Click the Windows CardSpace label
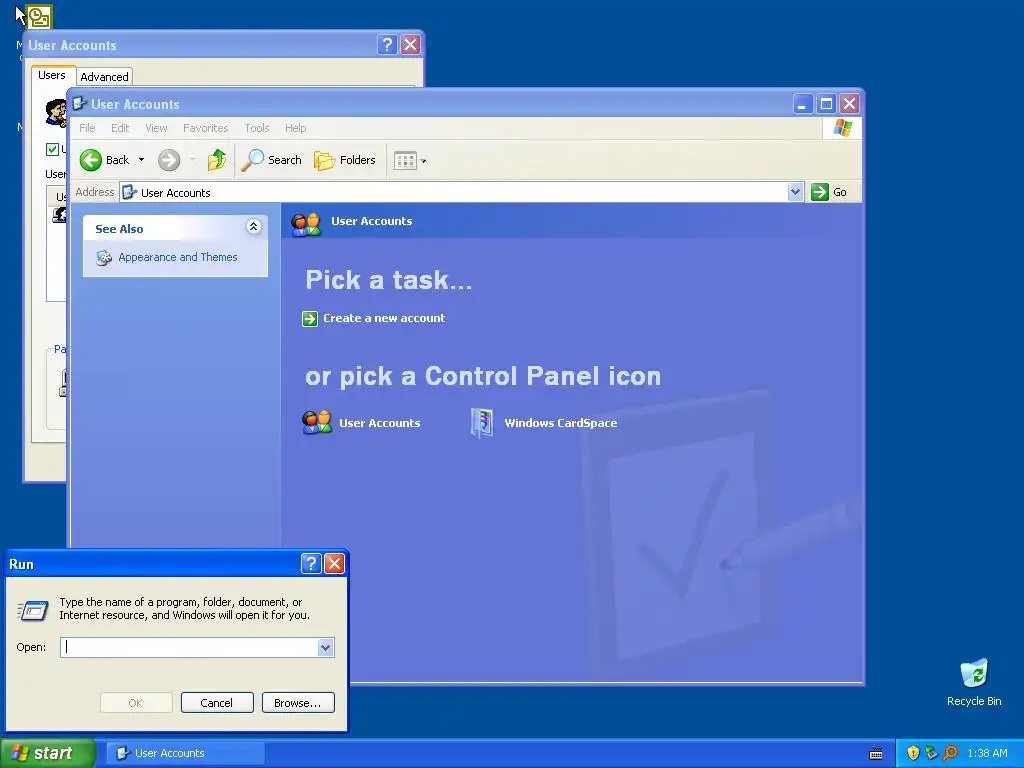The image size is (1024, 768). point(560,423)
